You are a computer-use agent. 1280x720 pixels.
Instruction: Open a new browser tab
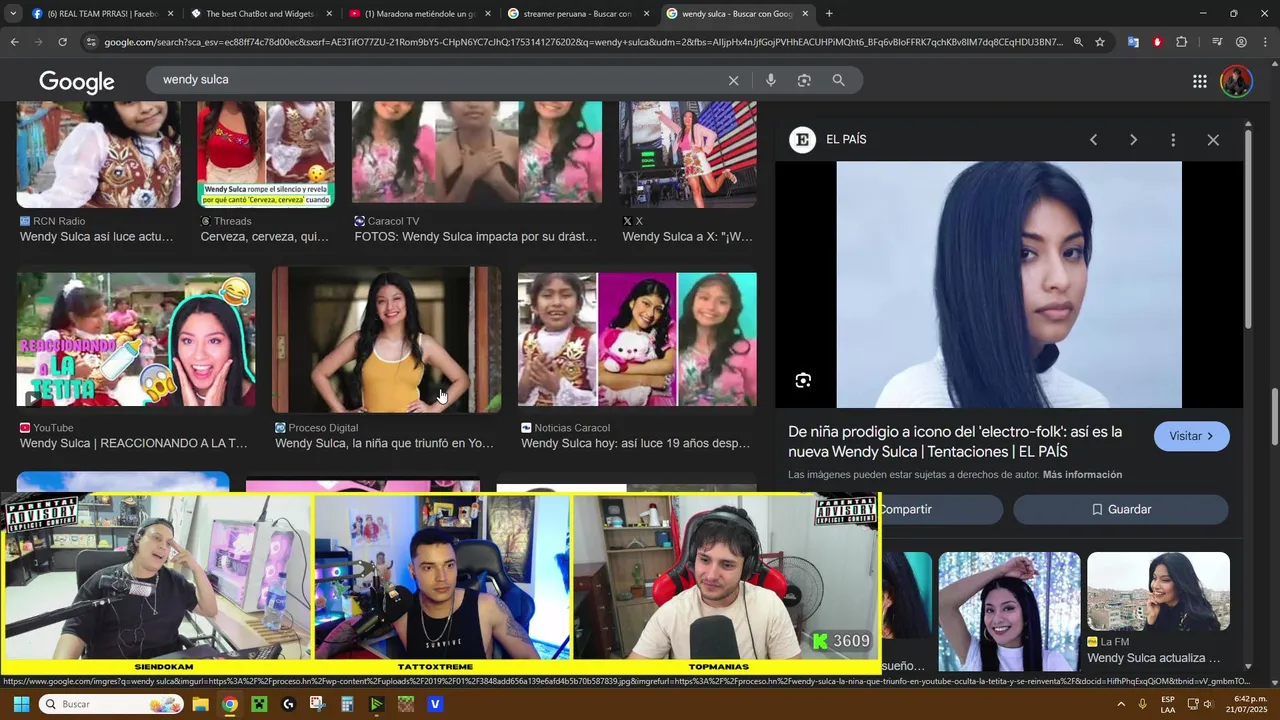tap(829, 14)
